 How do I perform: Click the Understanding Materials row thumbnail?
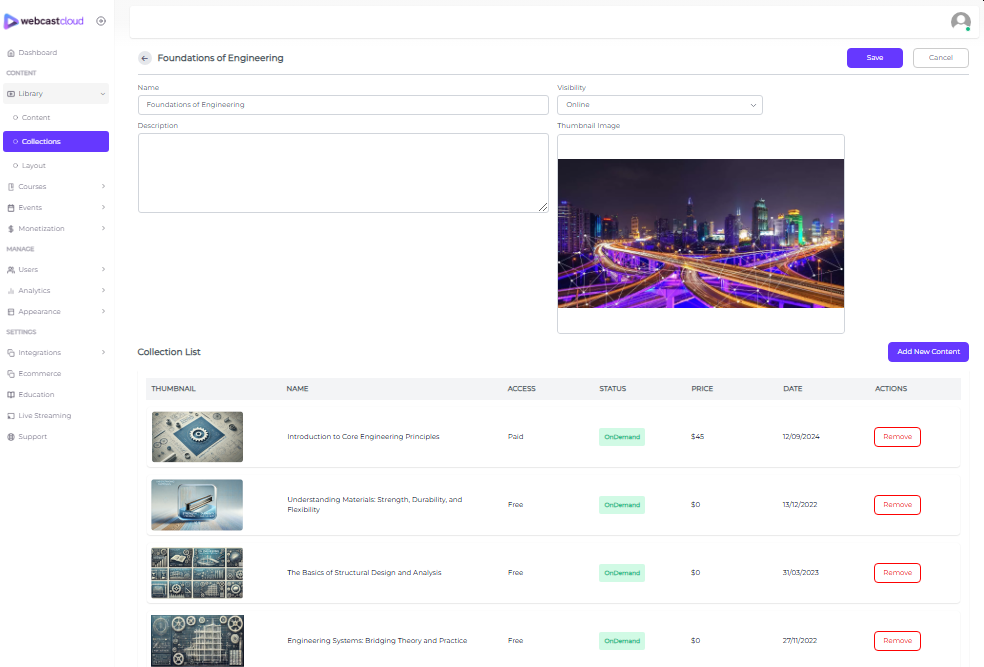(x=197, y=505)
